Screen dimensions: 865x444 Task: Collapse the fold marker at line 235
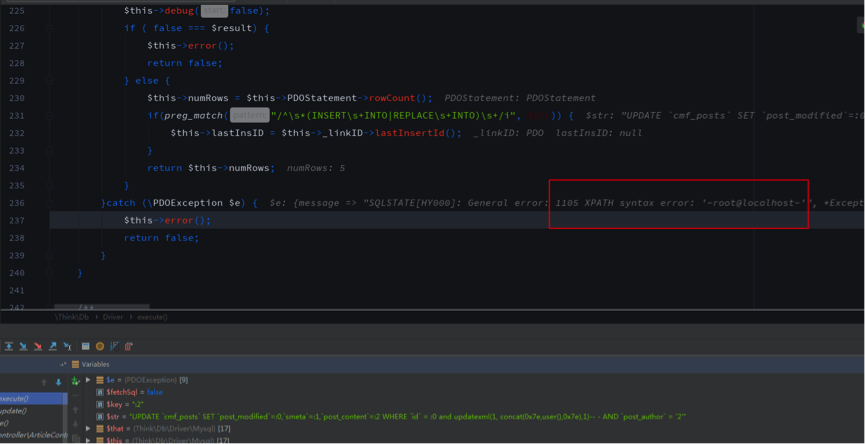point(50,186)
